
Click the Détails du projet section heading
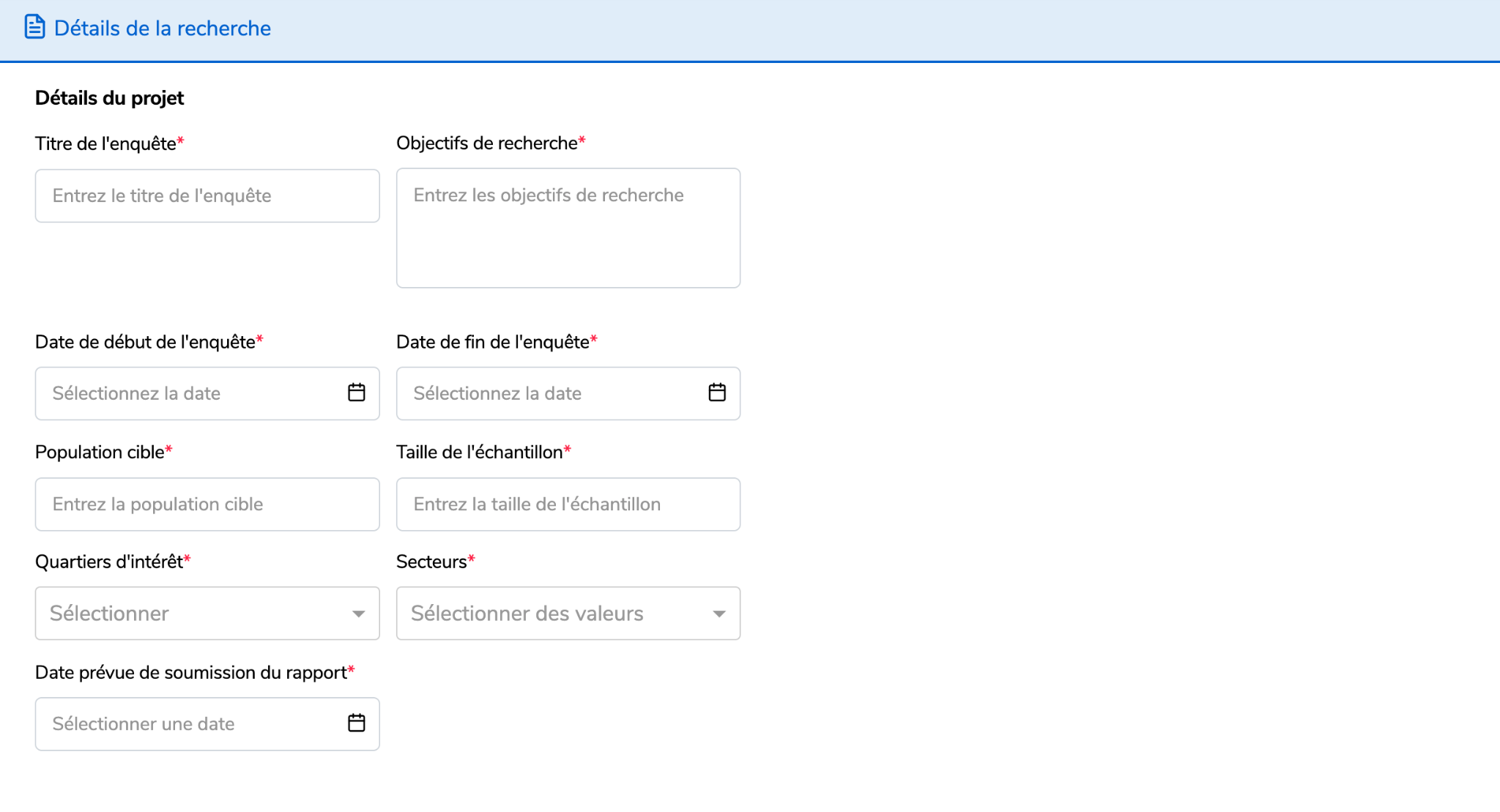point(109,98)
